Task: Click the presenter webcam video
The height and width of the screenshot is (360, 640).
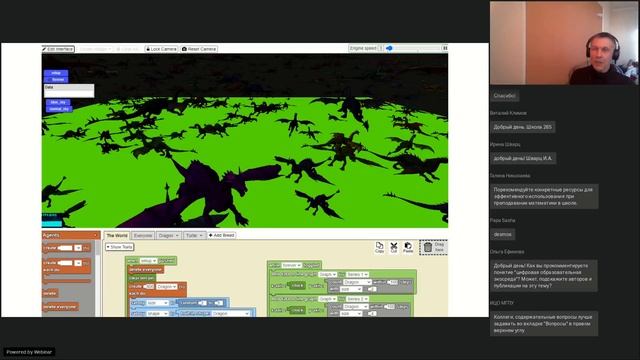Action: (x=564, y=43)
